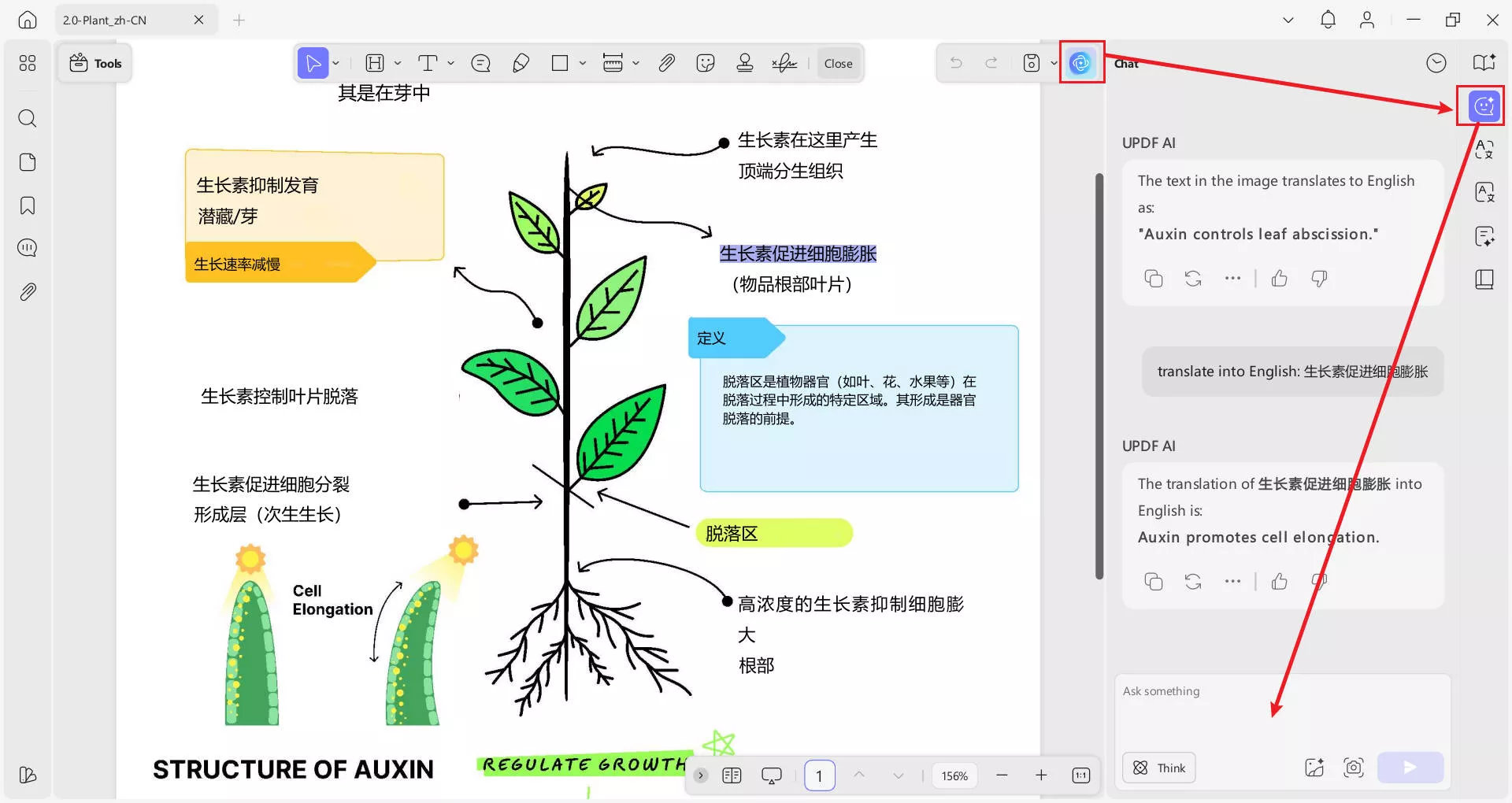The height and width of the screenshot is (803, 1512).
Task: Expand the highlight tool dropdown arrow
Action: (x=398, y=63)
